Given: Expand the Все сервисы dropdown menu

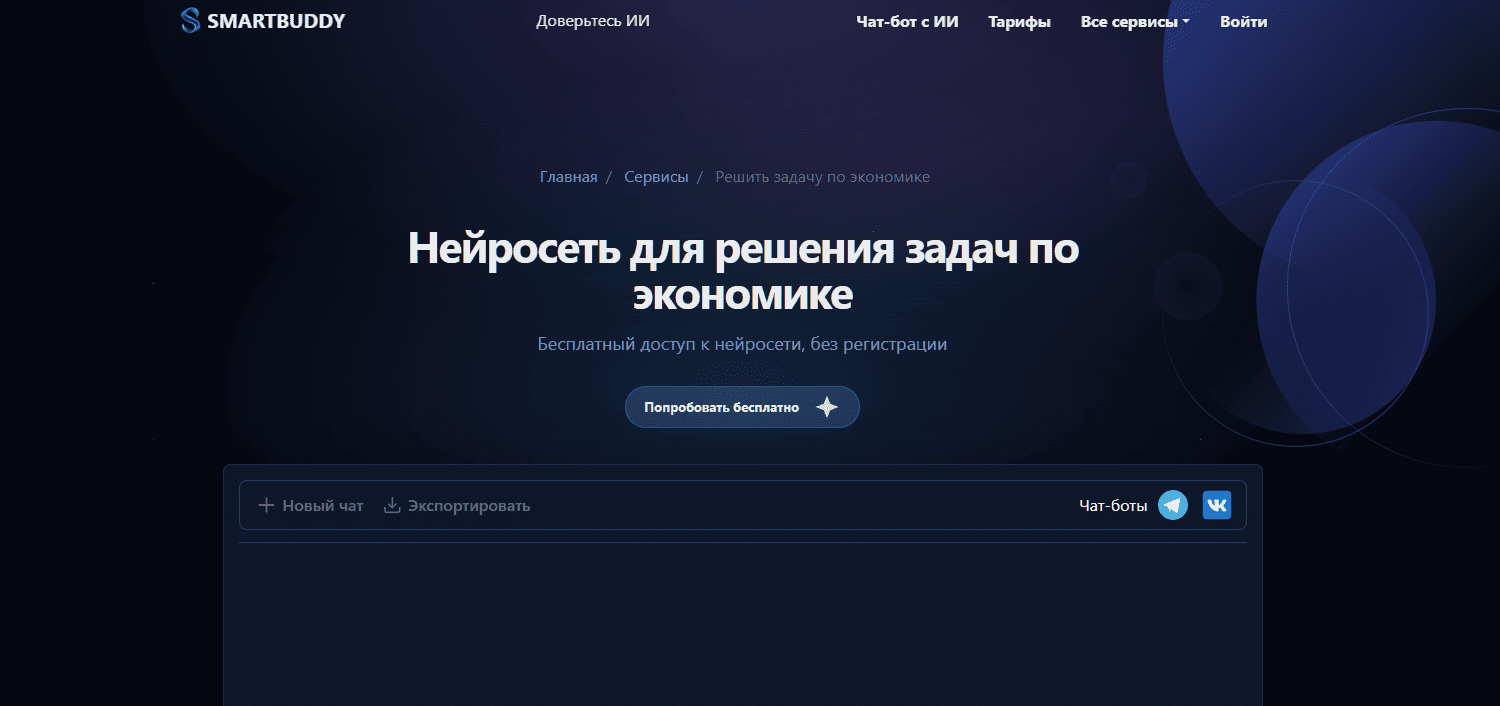Looking at the screenshot, I should coord(1129,22).
